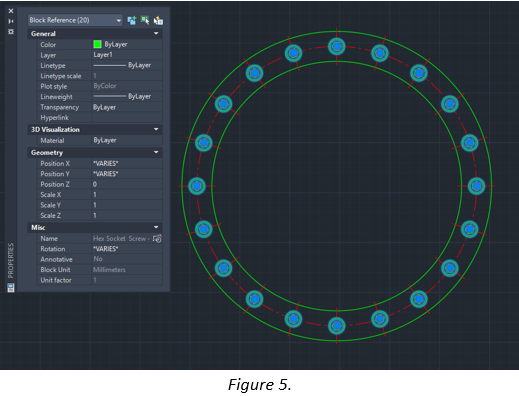
Task: Select the top-center screw block in drawing
Action: coord(337,46)
